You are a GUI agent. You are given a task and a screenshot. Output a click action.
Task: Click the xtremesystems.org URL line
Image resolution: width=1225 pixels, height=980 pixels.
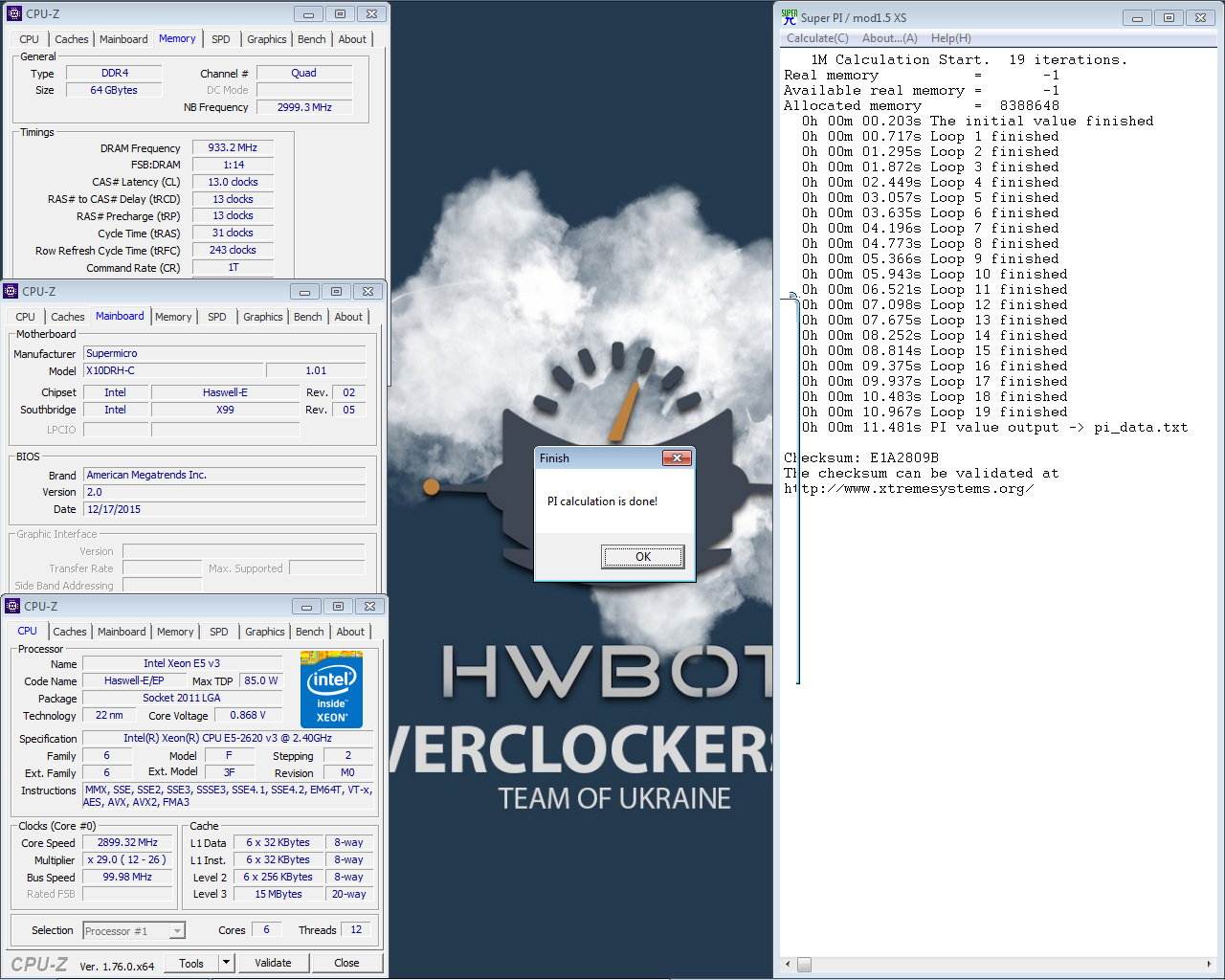[909, 488]
